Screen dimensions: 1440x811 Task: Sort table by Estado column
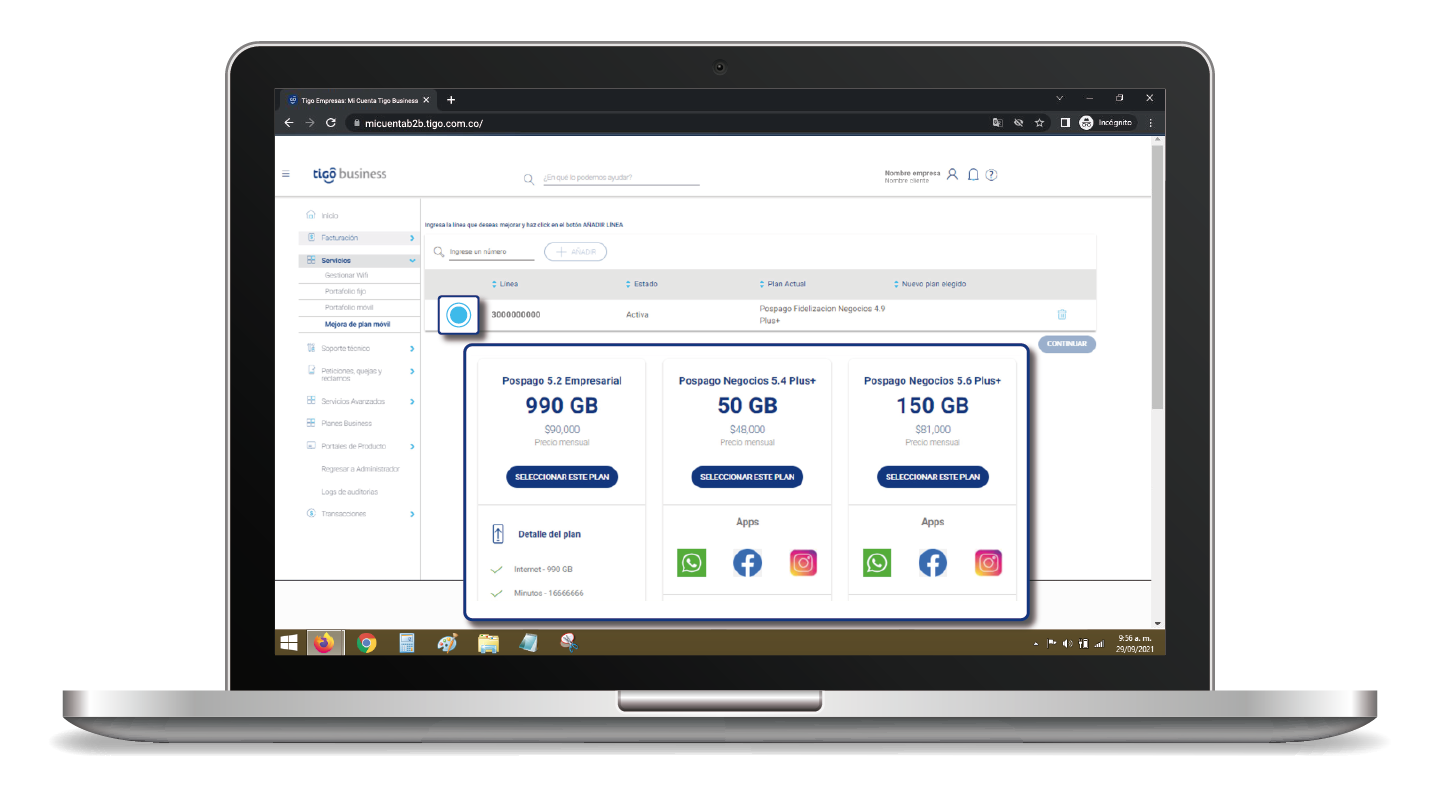click(x=642, y=284)
